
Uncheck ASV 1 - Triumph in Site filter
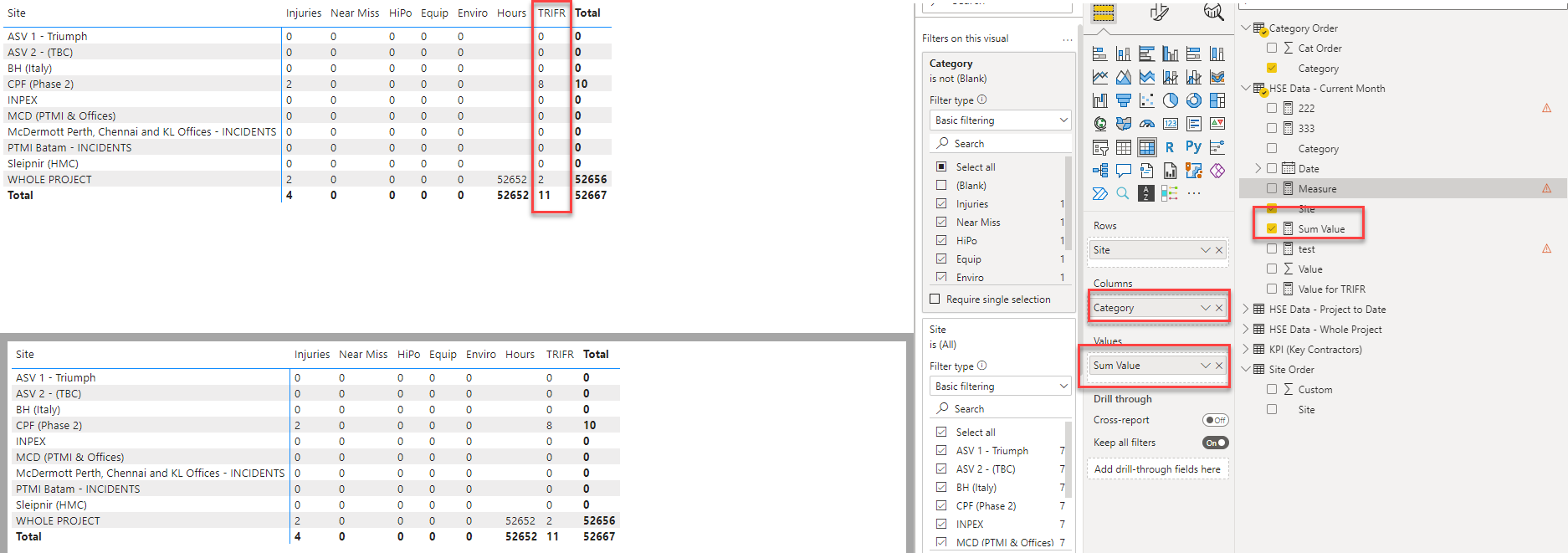pyautogui.click(x=941, y=450)
